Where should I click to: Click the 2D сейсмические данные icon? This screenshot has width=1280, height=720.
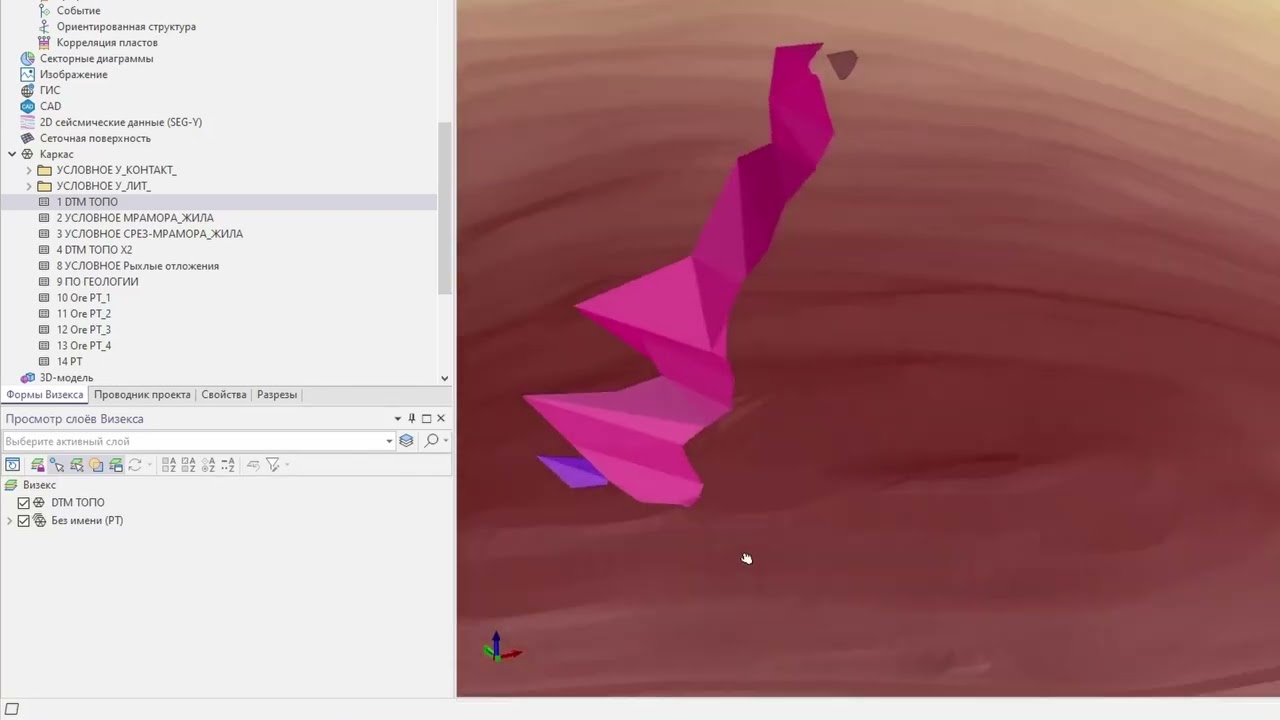(x=28, y=122)
